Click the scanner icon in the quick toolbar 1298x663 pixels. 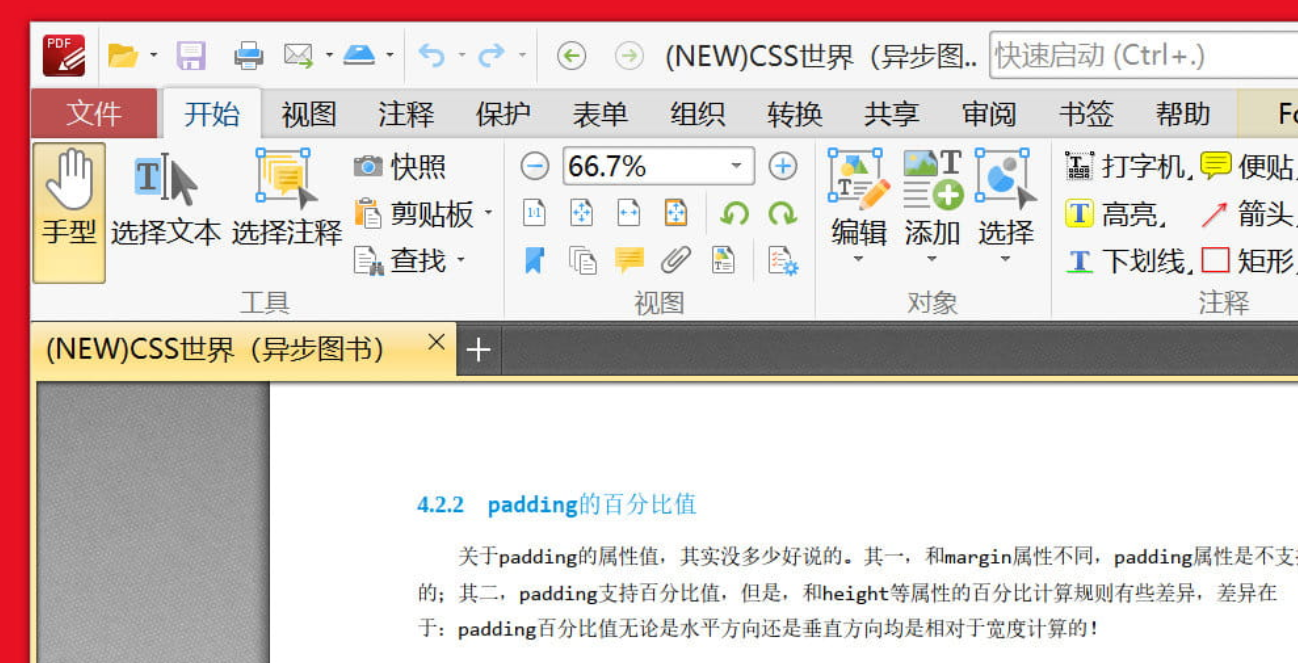pos(359,55)
